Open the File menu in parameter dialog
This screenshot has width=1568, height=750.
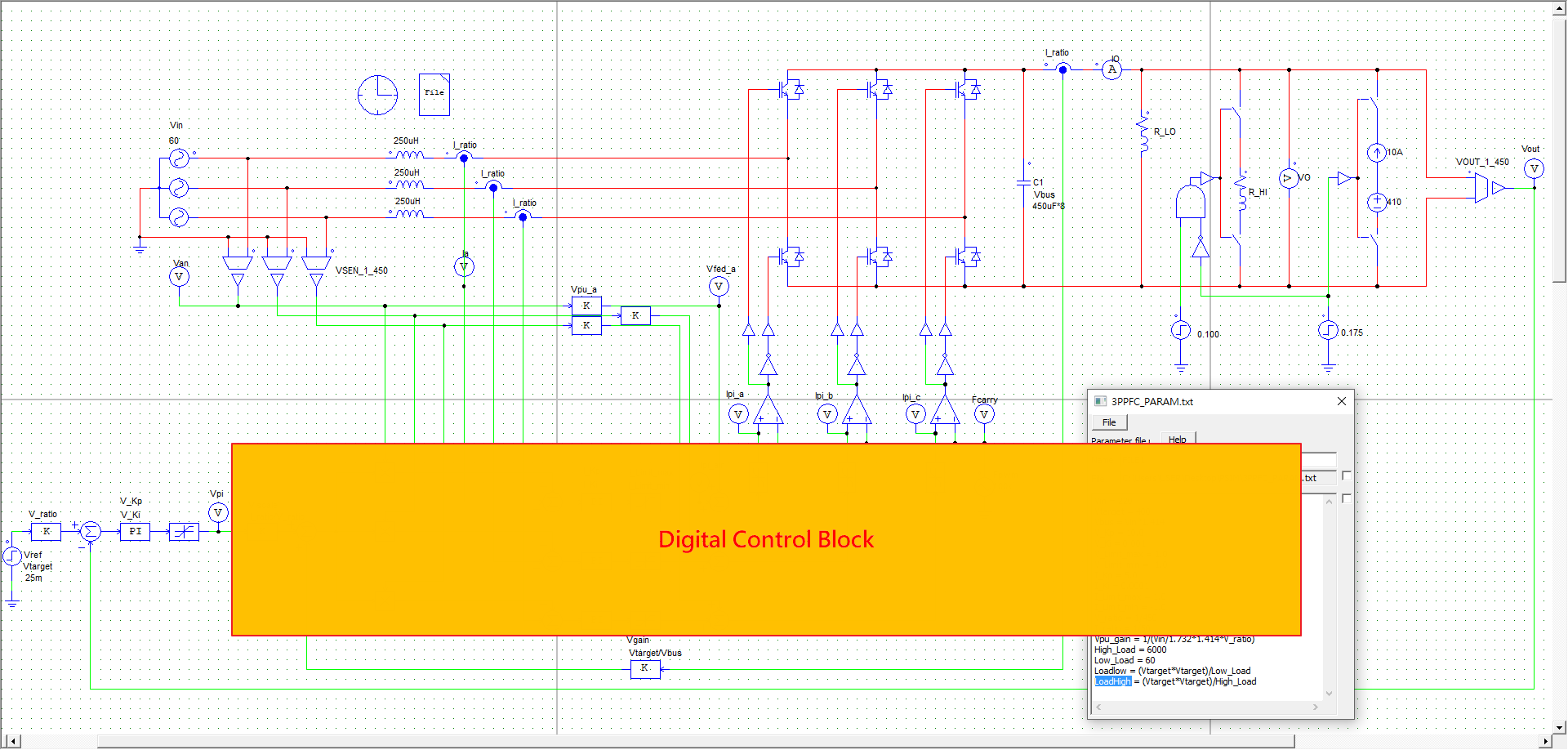[x=1109, y=422]
